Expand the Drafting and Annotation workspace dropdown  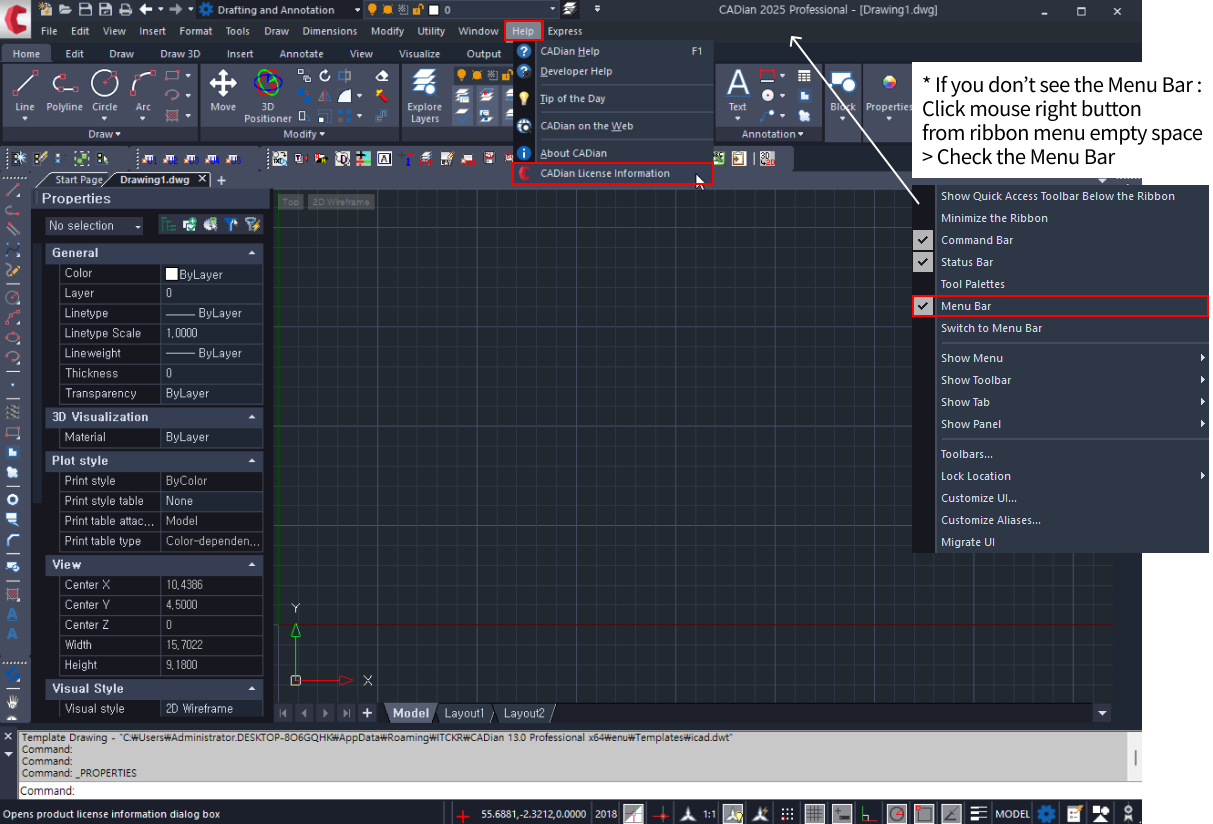(352, 10)
